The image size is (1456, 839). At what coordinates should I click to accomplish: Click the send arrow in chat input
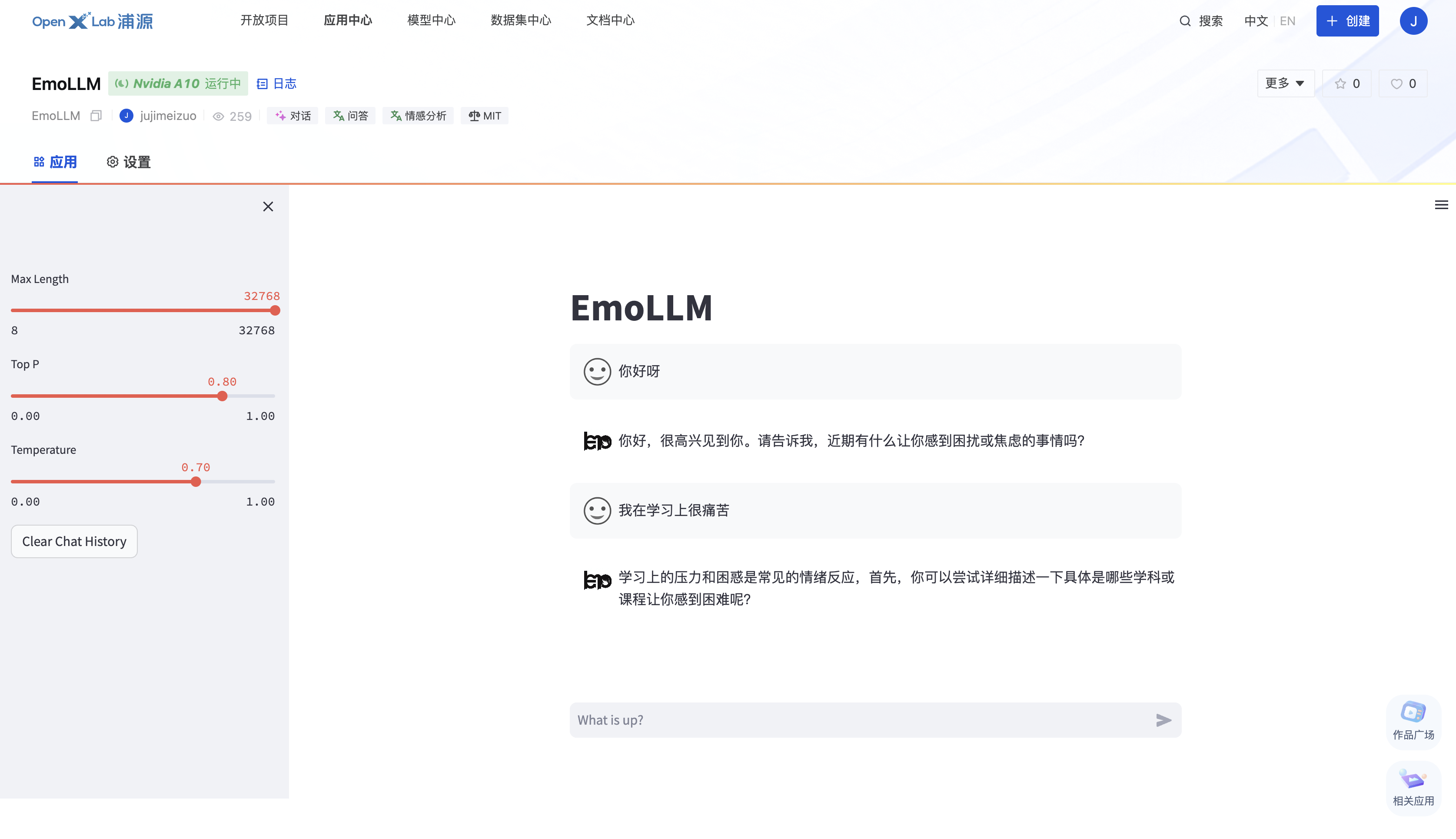(x=1163, y=720)
